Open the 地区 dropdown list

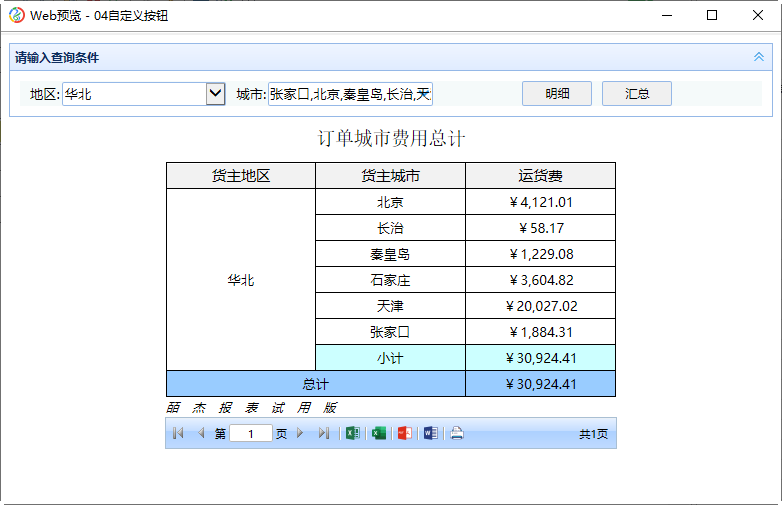pos(215,94)
